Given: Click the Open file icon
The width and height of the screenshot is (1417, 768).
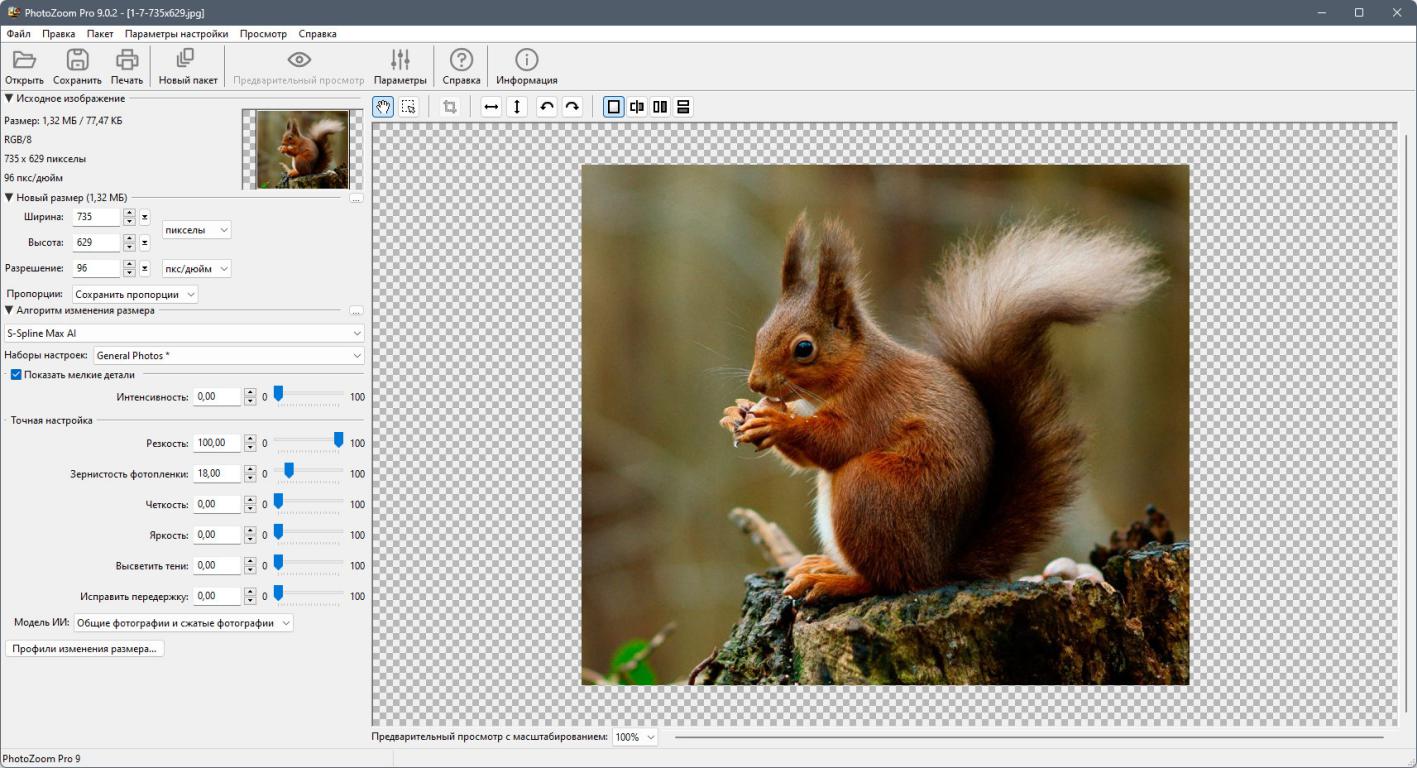Looking at the screenshot, I should (24, 61).
